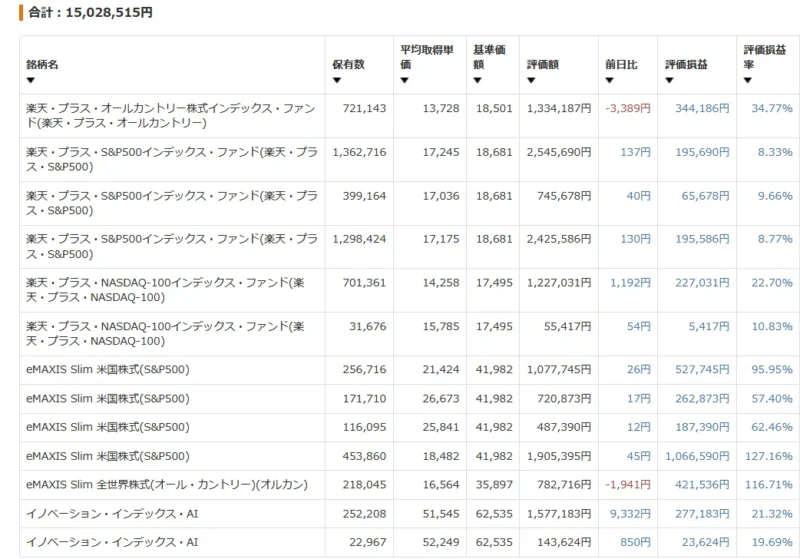800x559 pixels.
Task: Click eMAXIS Slim 米国株式 row with 453,860 units
Action: pos(108,456)
